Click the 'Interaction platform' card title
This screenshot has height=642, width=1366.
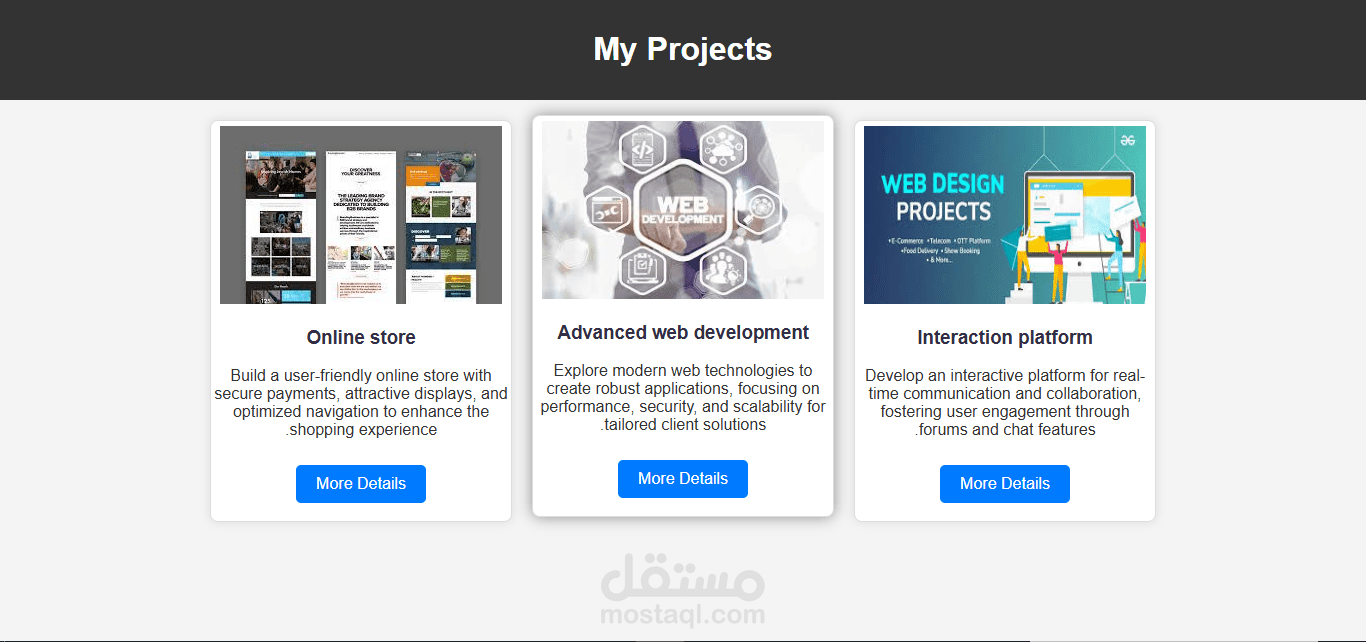tap(1005, 338)
